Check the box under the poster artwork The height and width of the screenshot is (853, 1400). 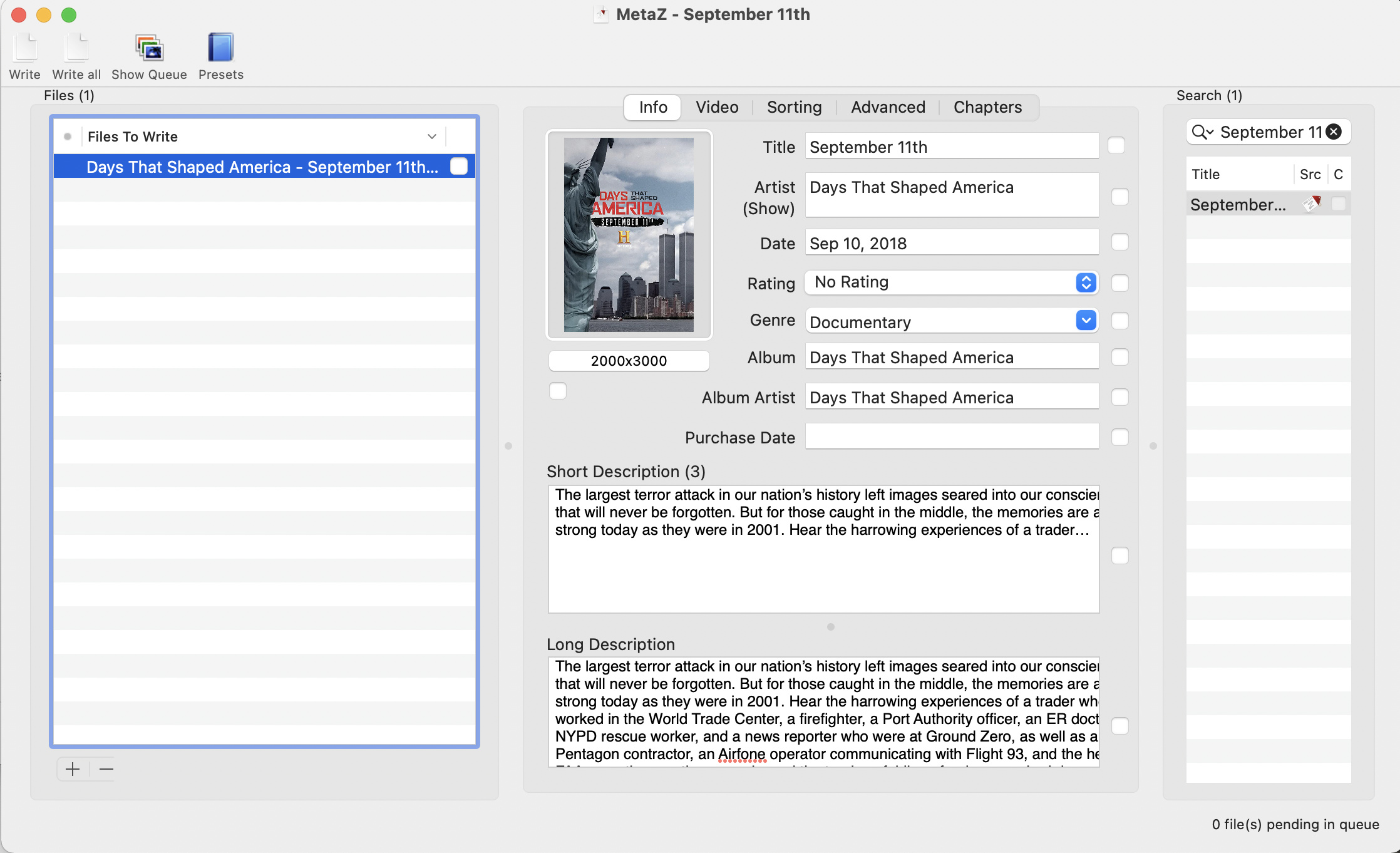557,391
